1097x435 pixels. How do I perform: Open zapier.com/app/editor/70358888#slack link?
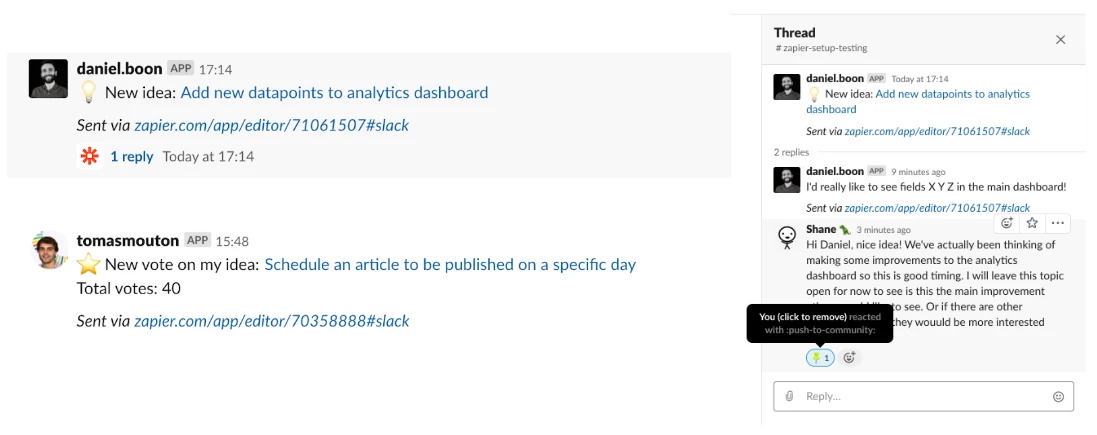pos(271,321)
